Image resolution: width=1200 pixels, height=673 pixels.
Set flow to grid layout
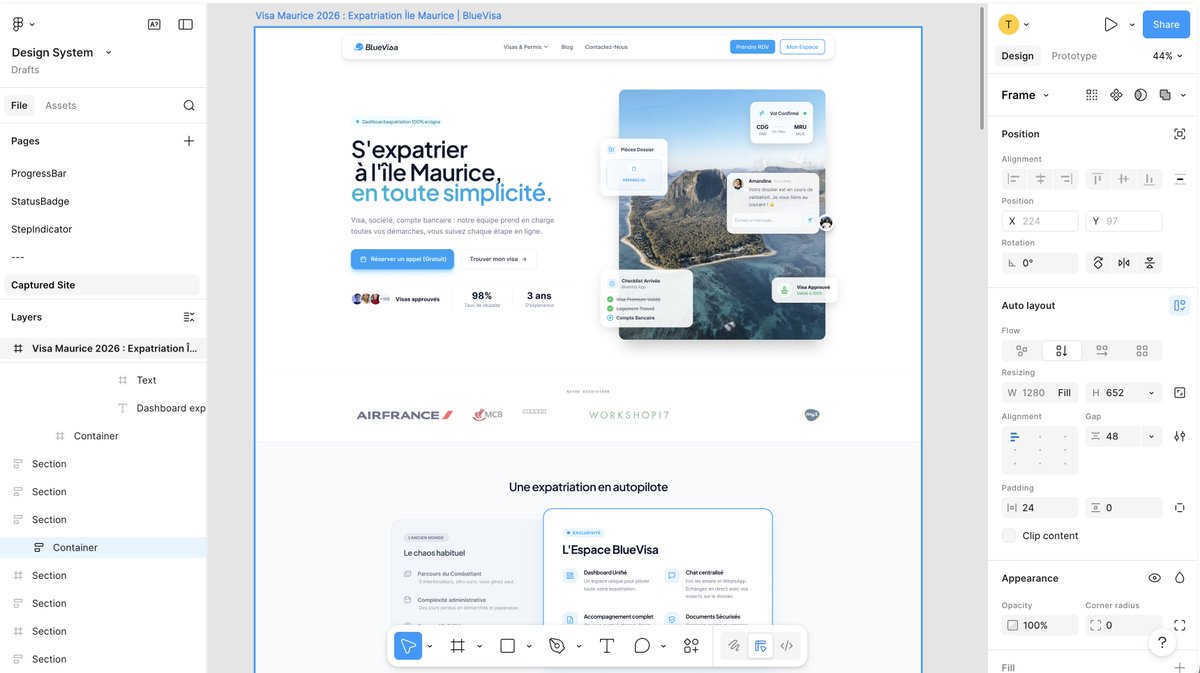[x=1142, y=351]
